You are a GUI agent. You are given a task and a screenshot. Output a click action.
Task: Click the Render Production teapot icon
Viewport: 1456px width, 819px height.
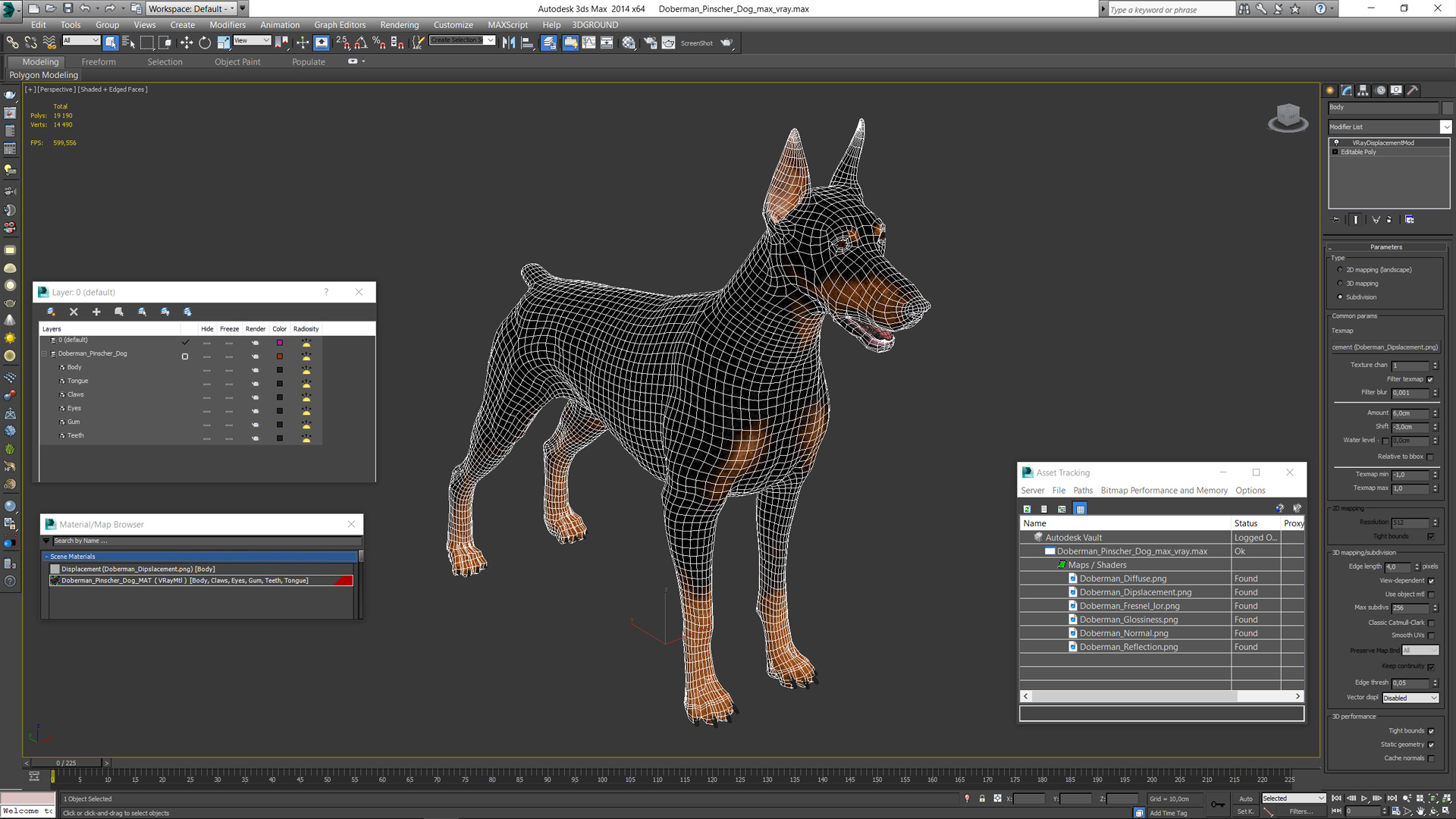[726, 42]
